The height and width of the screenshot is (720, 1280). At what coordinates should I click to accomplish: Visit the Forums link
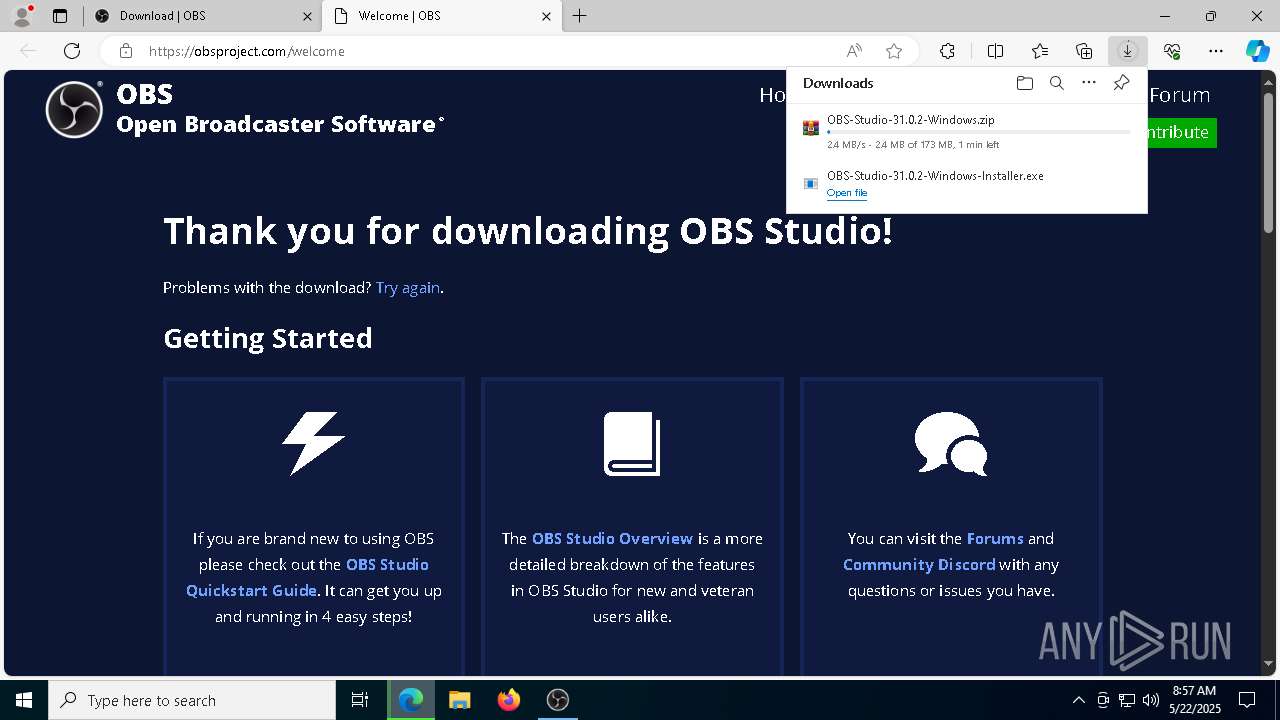point(995,539)
